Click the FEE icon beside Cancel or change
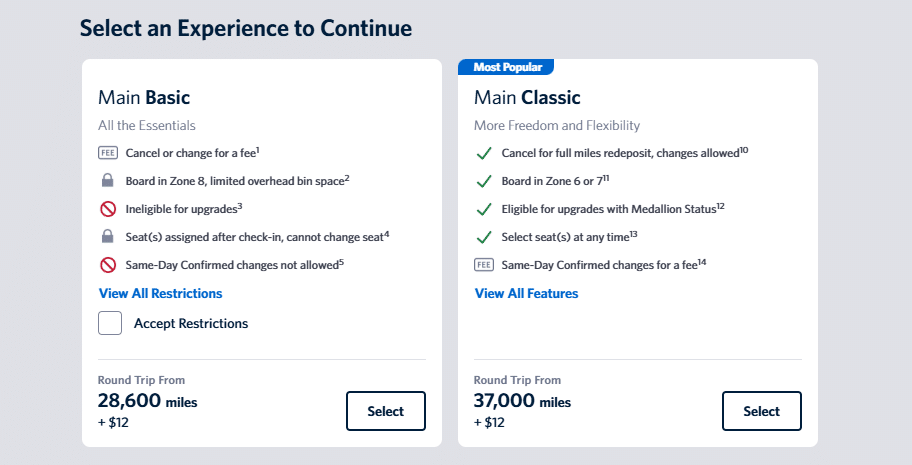Image resolution: width=912 pixels, height=465 pixels. click(107, 153)
